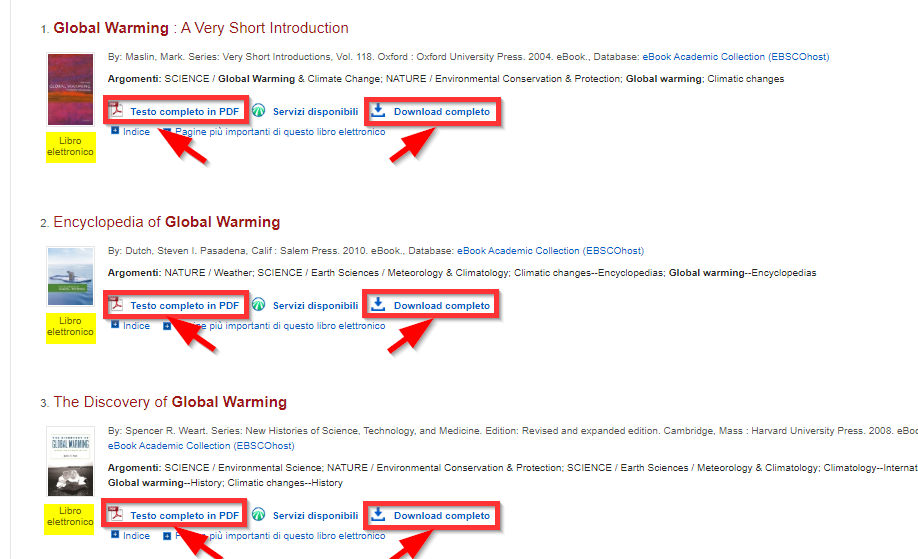Open the PDF icon for Encyclopedia of Global Warming

116,305
